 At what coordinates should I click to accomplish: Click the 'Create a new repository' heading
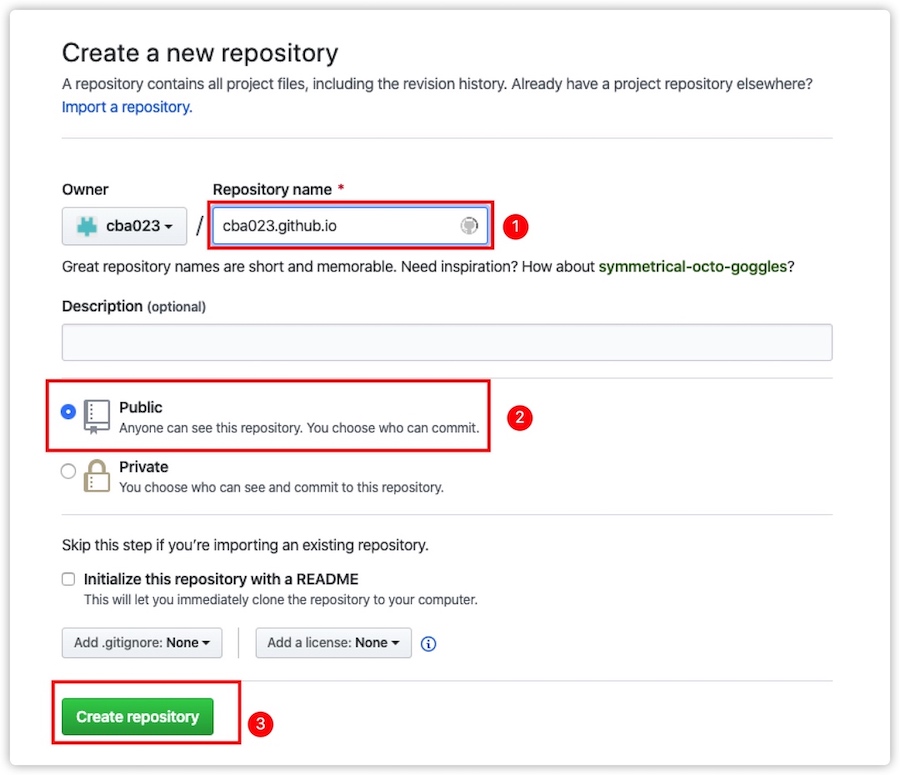click(x=200, y=53)
